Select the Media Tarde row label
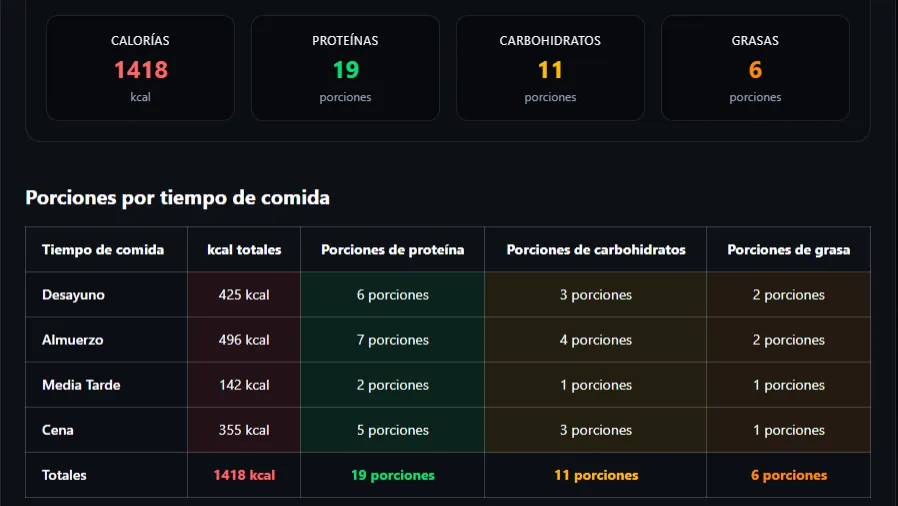This screenshot has height=506, width=898. click(81, 385)
